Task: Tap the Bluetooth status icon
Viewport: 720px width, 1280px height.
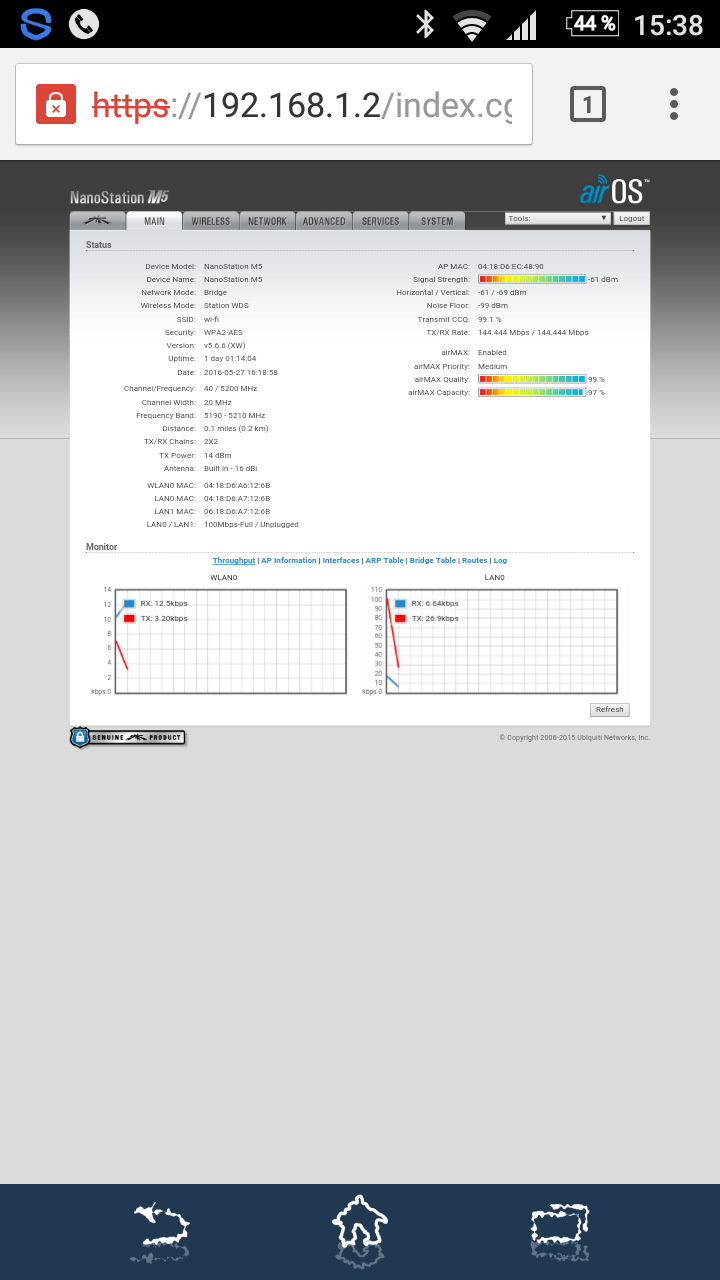Action: click(x=425, y=24)
